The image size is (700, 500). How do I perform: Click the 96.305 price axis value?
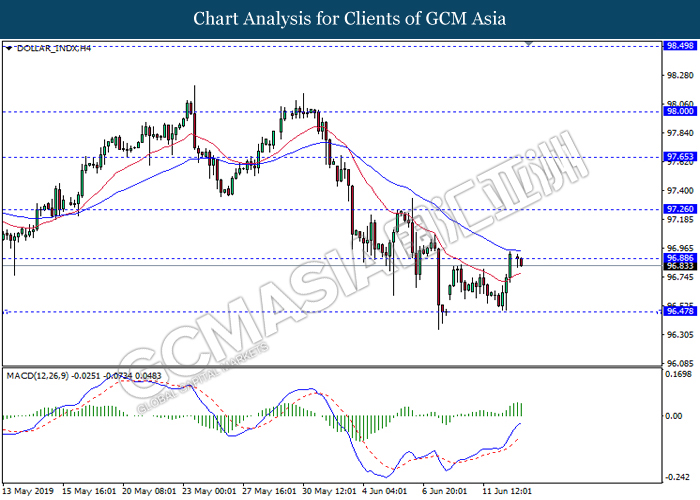[x=680, y=335]
